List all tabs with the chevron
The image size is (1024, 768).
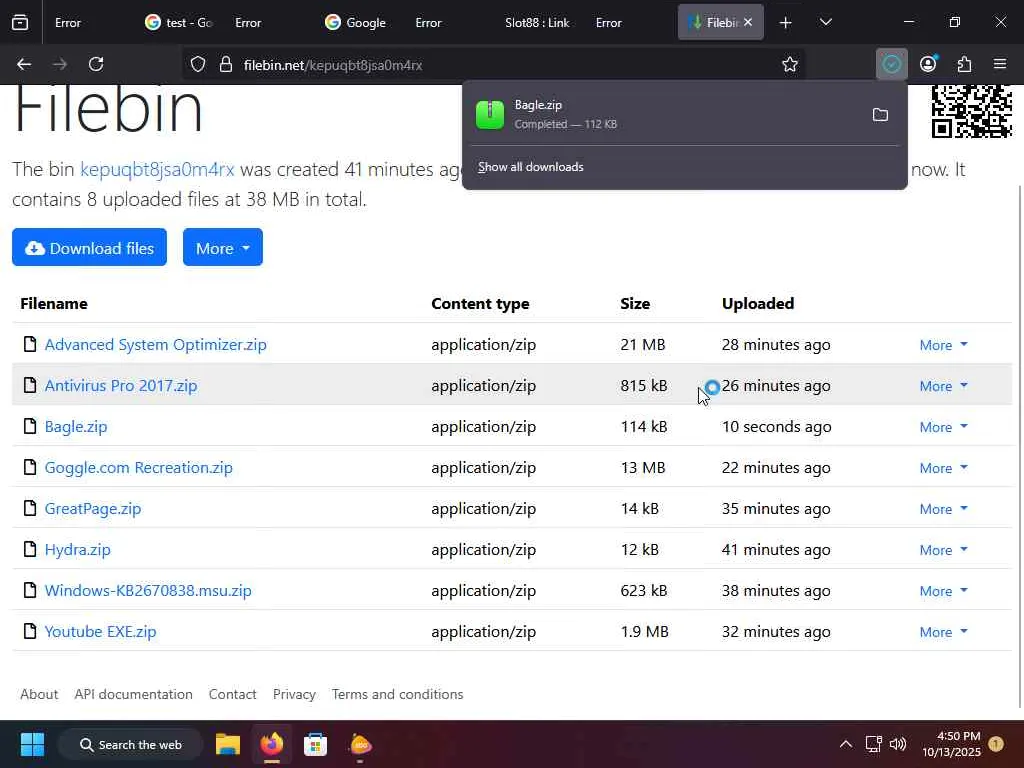coord(825,22)
